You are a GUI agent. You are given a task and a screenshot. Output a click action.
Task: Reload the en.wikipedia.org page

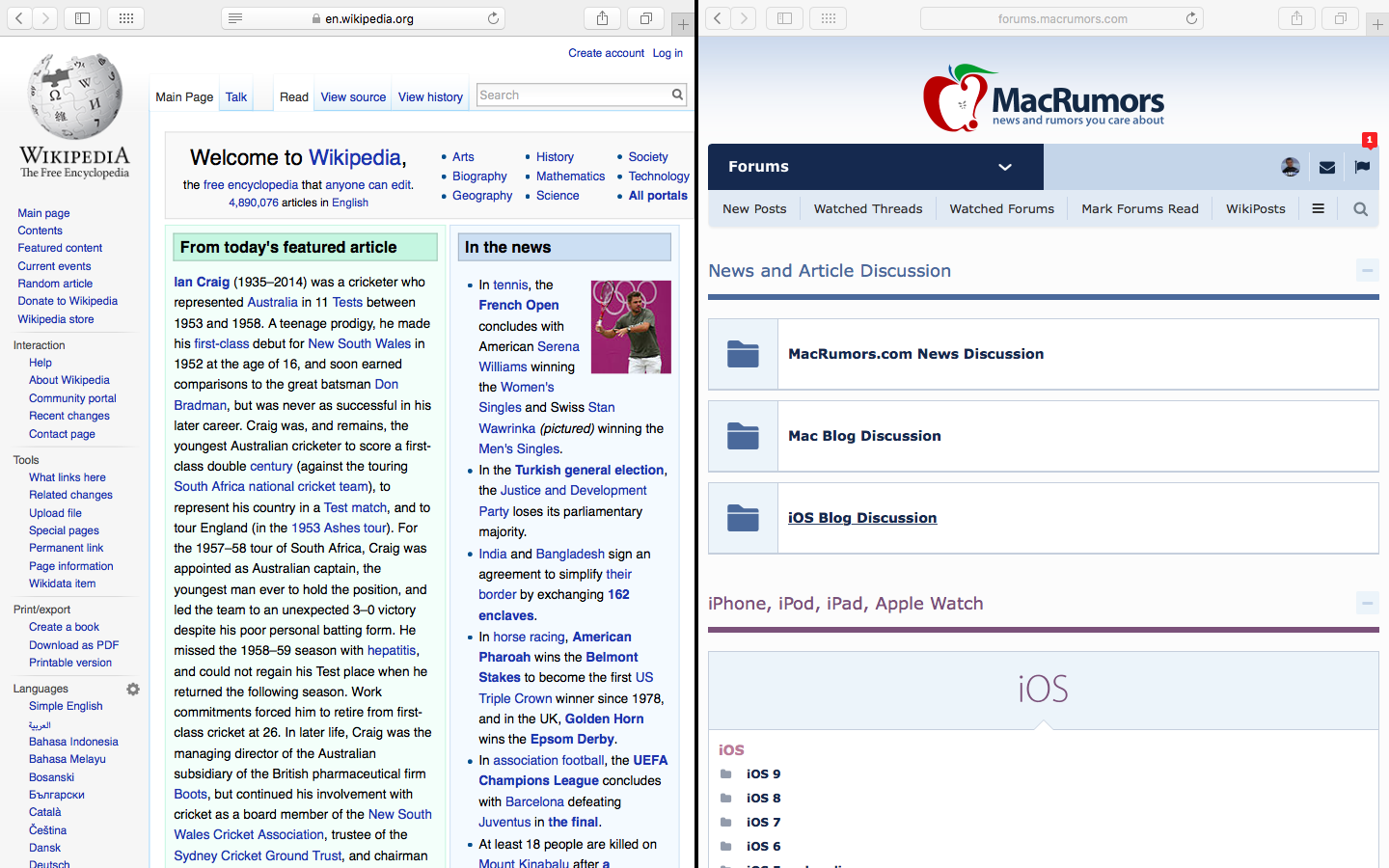click(493, 18)
